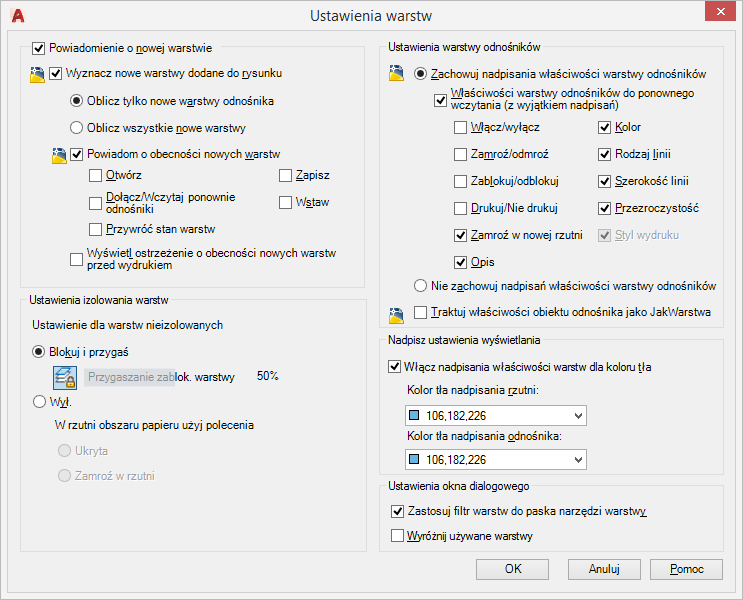This screenshot has width=743, height=600.
Task: Toggle the Powiadomienie o nowej warstwie checkbox
Action: [39, 47]
